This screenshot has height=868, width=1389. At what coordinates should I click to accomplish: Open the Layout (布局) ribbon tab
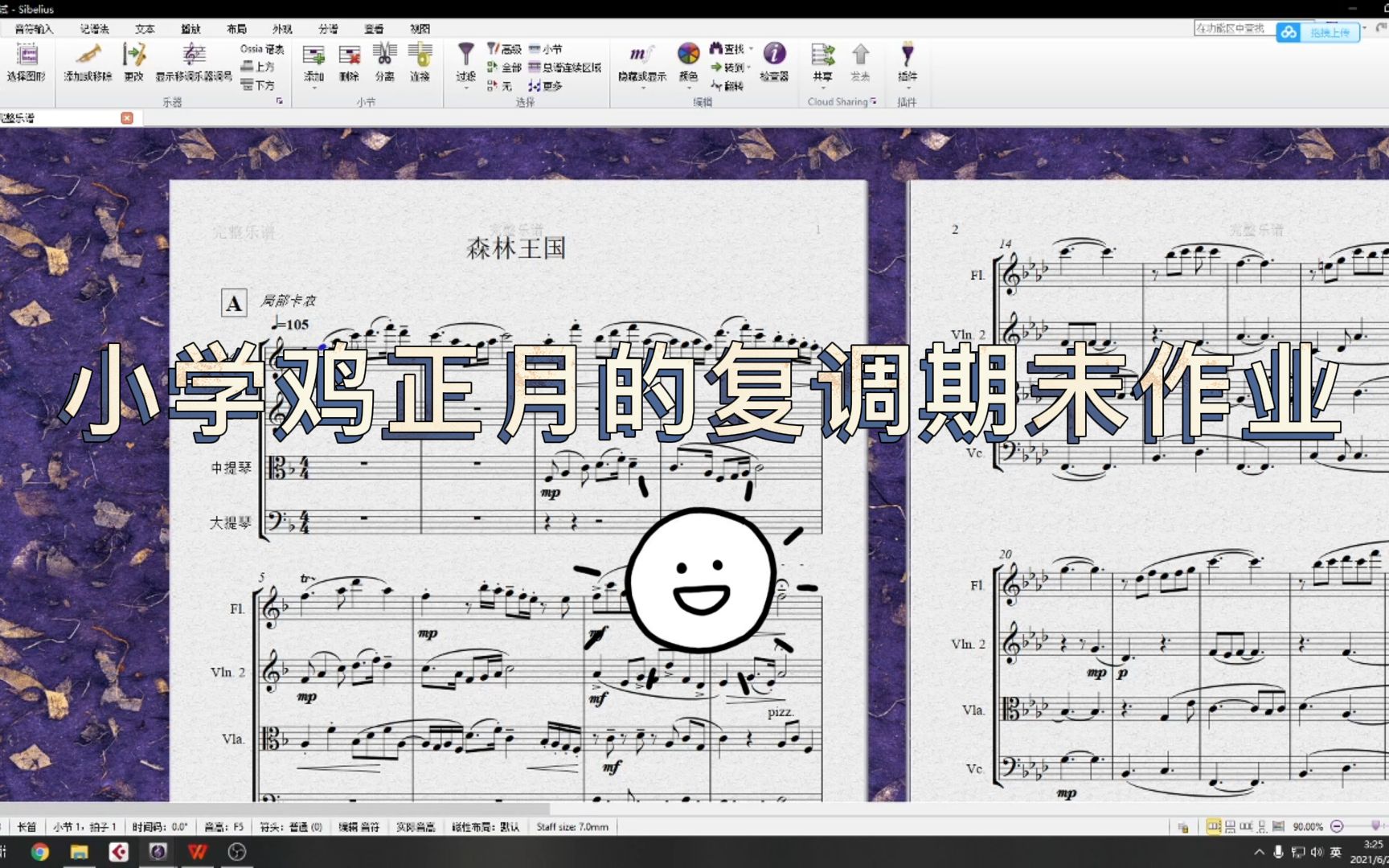(x=236, y=29)
